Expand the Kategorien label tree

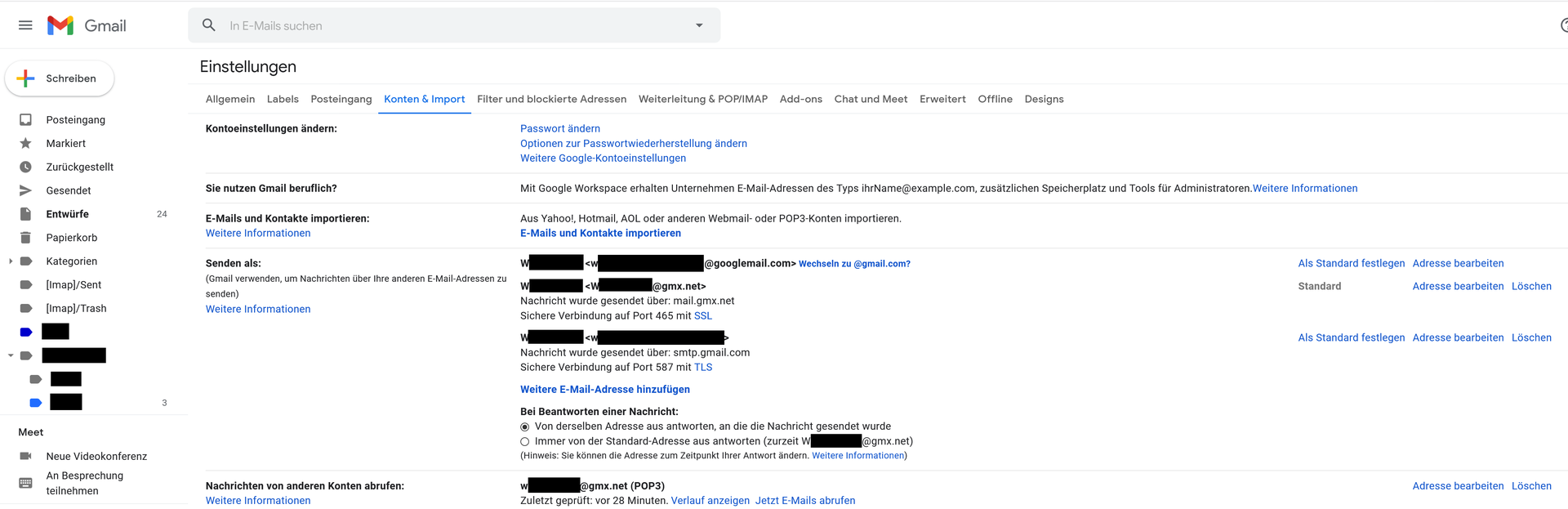11,261
